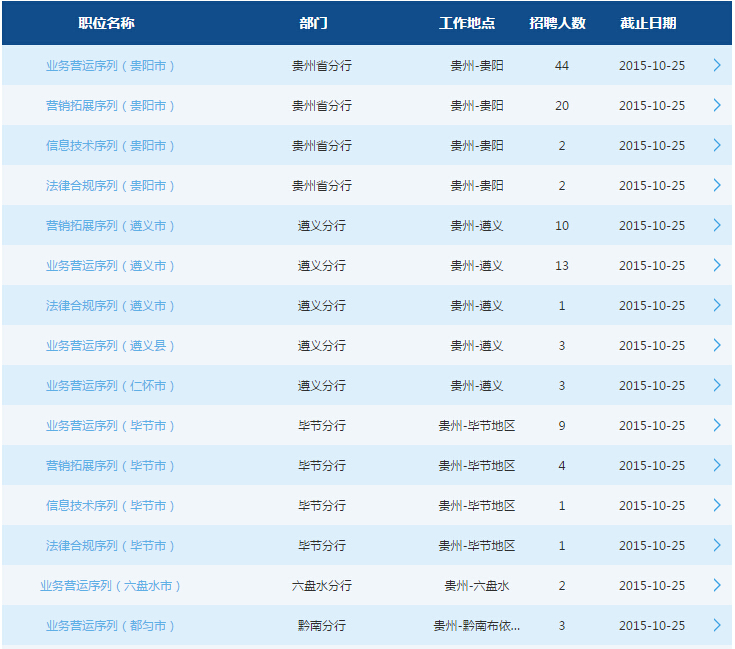
Task: Click the arrow for 业务营运序列（贵阳市）row
Action: [716, 65]
